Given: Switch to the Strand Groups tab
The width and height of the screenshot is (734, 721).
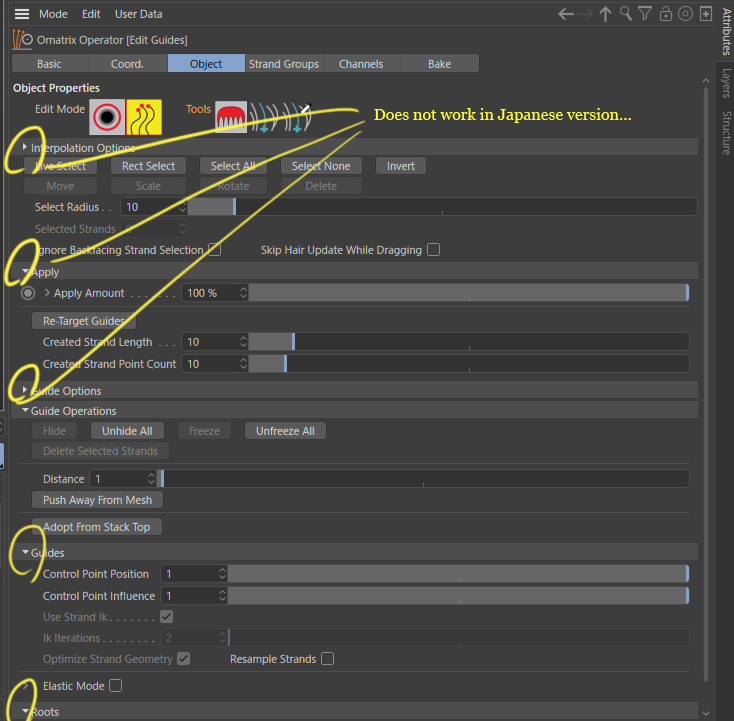Looking at the screenshot, I should pos(284,64).
